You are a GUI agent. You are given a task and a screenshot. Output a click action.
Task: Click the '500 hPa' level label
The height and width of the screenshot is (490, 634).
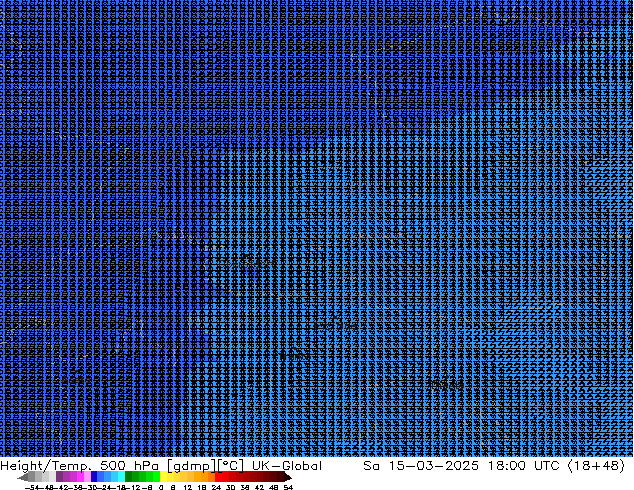(x=129, y=466)
